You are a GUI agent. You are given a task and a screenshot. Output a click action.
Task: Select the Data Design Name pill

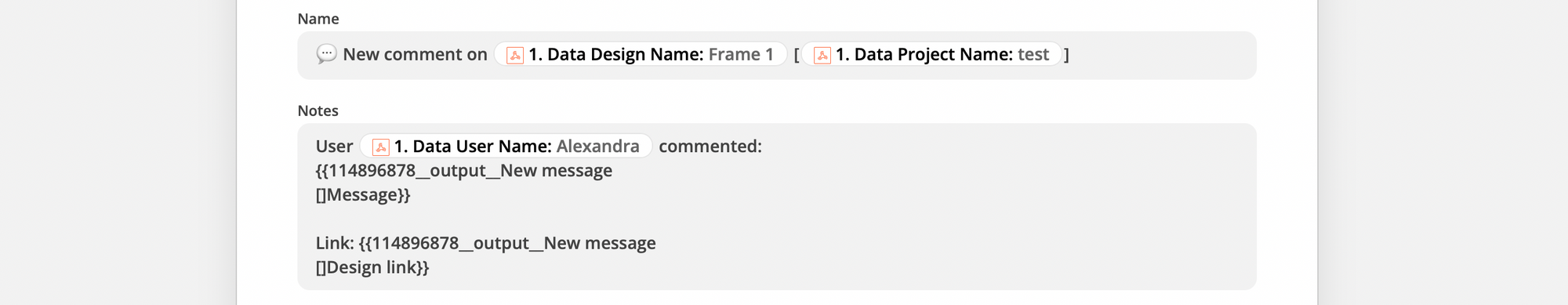point(641,54)
